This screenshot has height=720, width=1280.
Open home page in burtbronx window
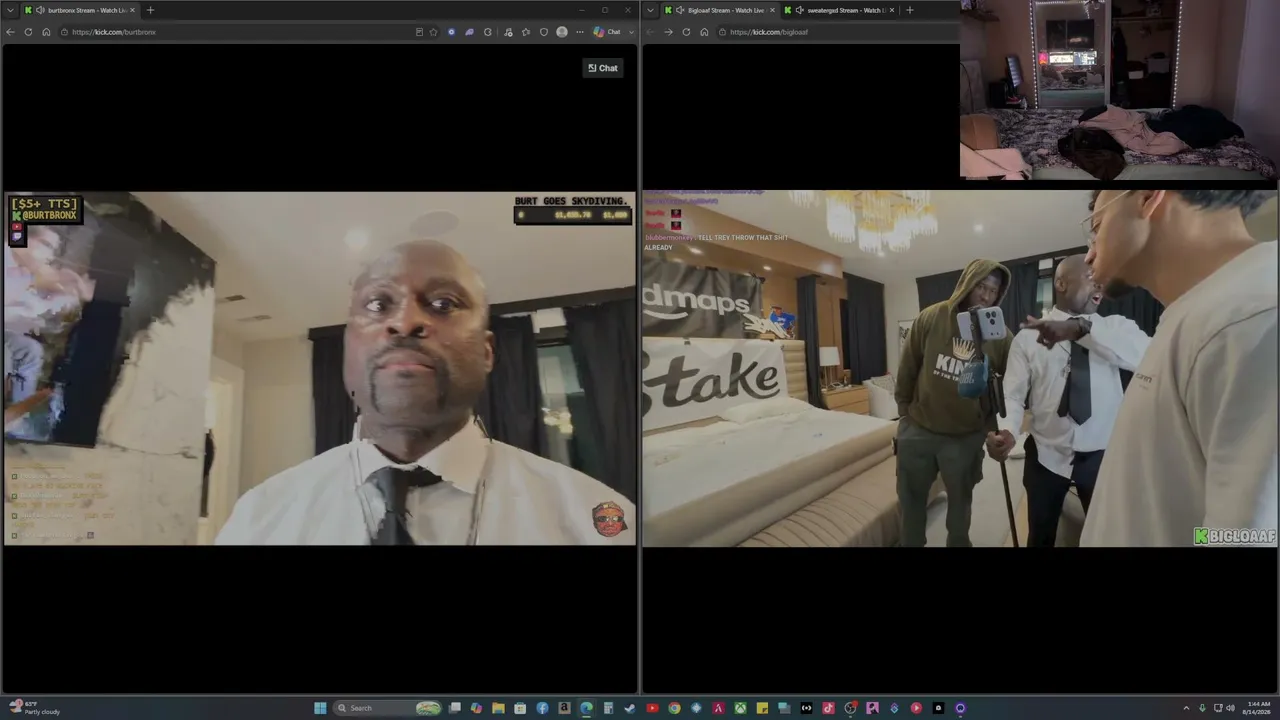tap(46, 32)
